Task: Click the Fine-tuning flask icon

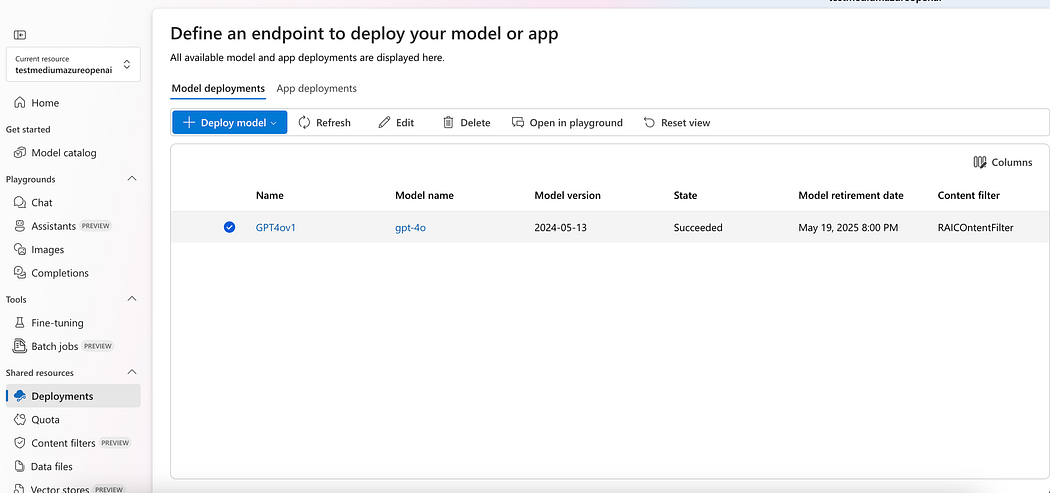Action: coord(19,323)
